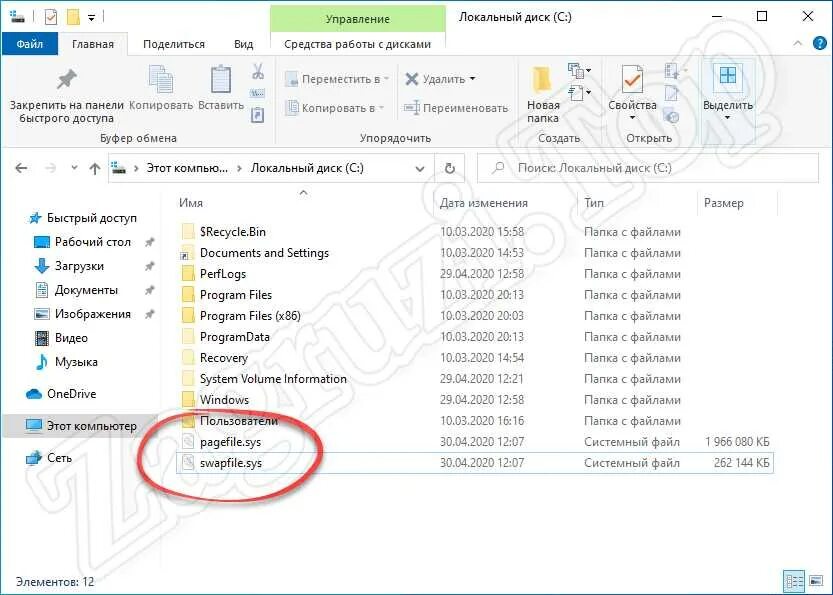Image resolution: width=833 pixels, height=595 pixels.
Task: Select the PerfLogs folder
Action: pyautogui.click(x=223, y=274)
